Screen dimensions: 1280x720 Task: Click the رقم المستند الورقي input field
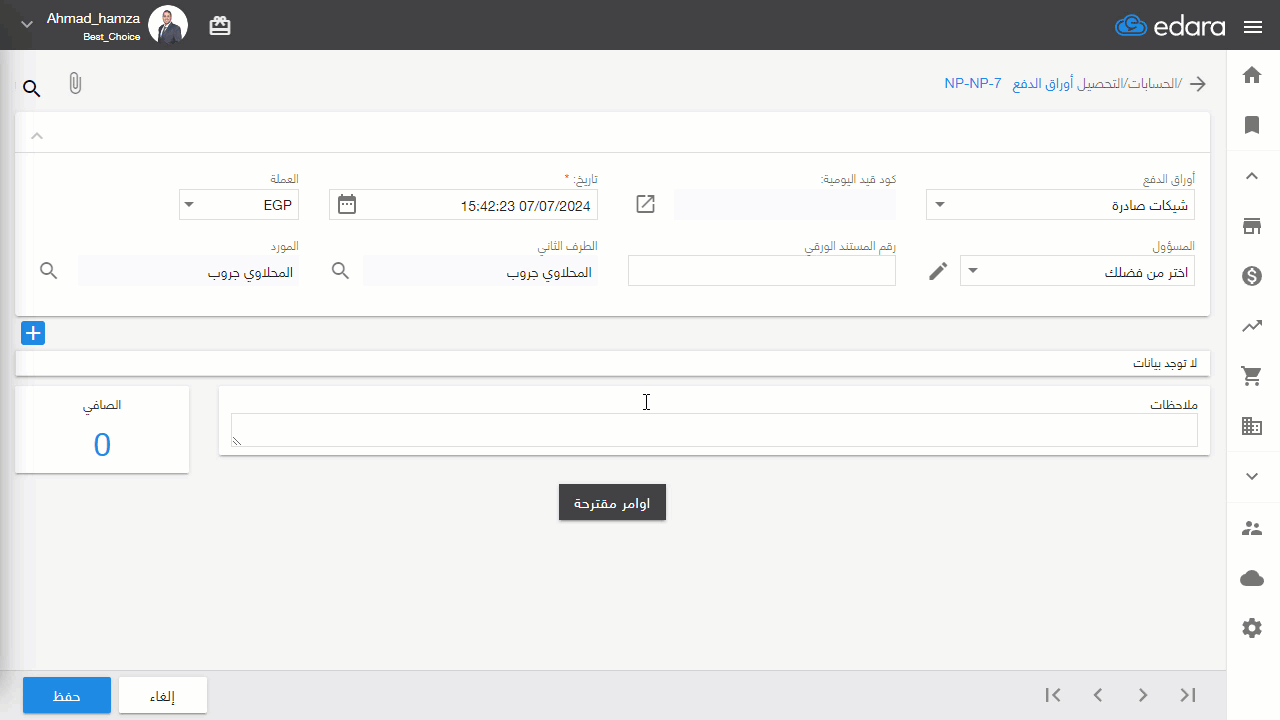[x=762, y=271]
